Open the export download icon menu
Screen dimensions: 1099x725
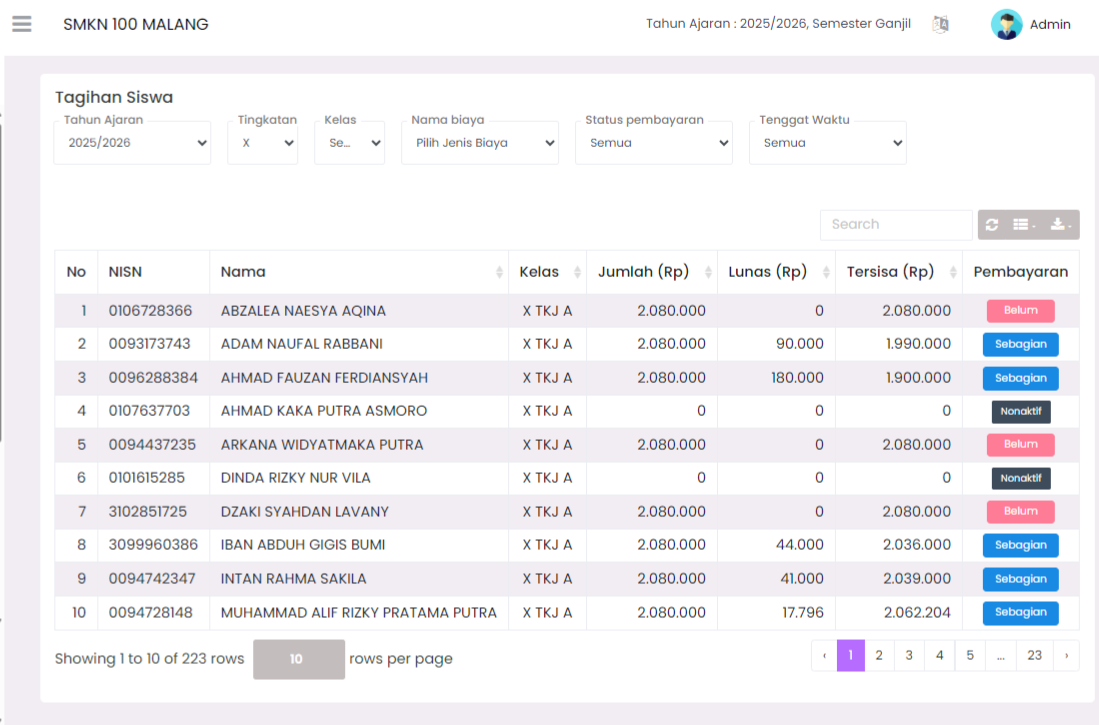tap(1060, 225)
